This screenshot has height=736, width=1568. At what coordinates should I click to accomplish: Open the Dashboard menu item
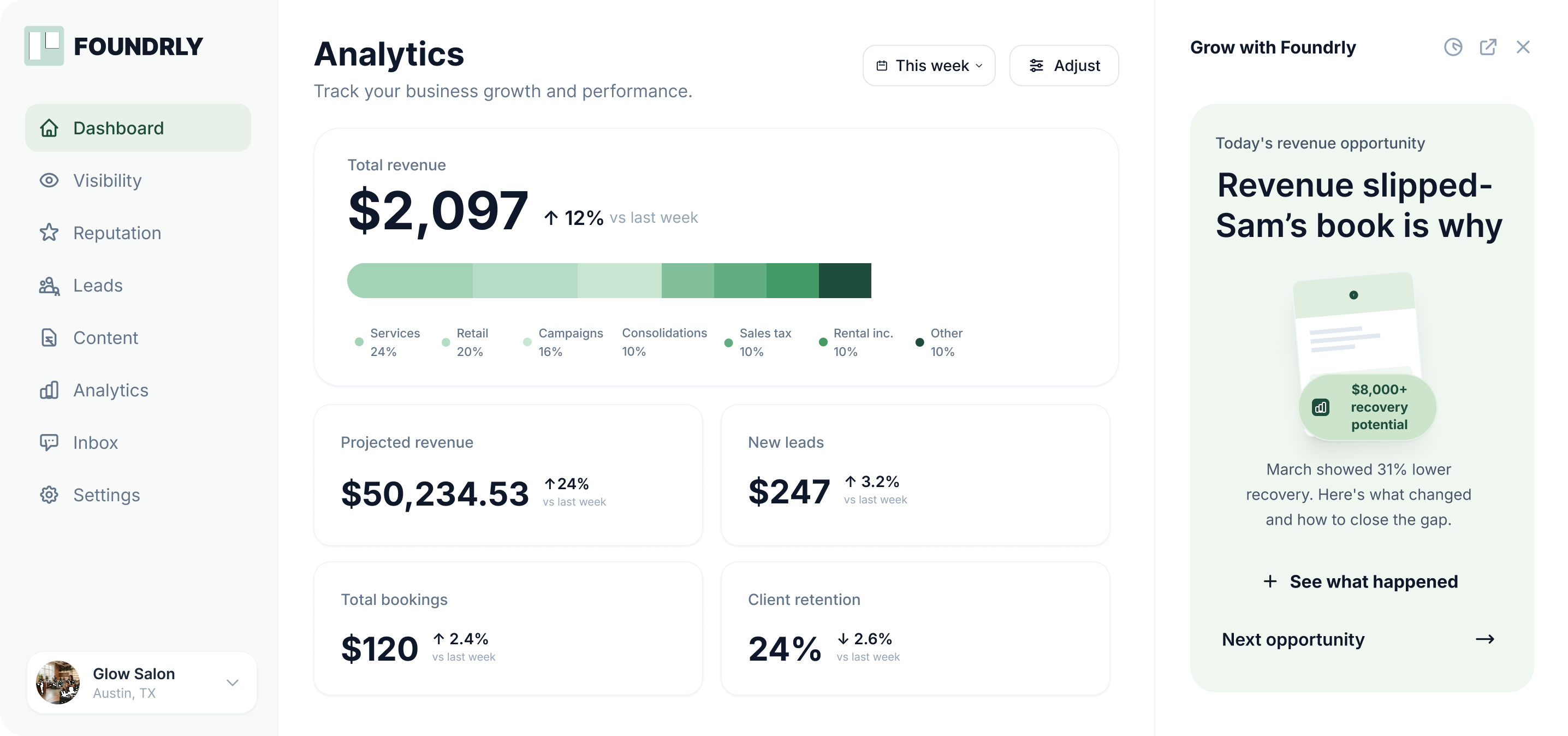tap(138, 128)
